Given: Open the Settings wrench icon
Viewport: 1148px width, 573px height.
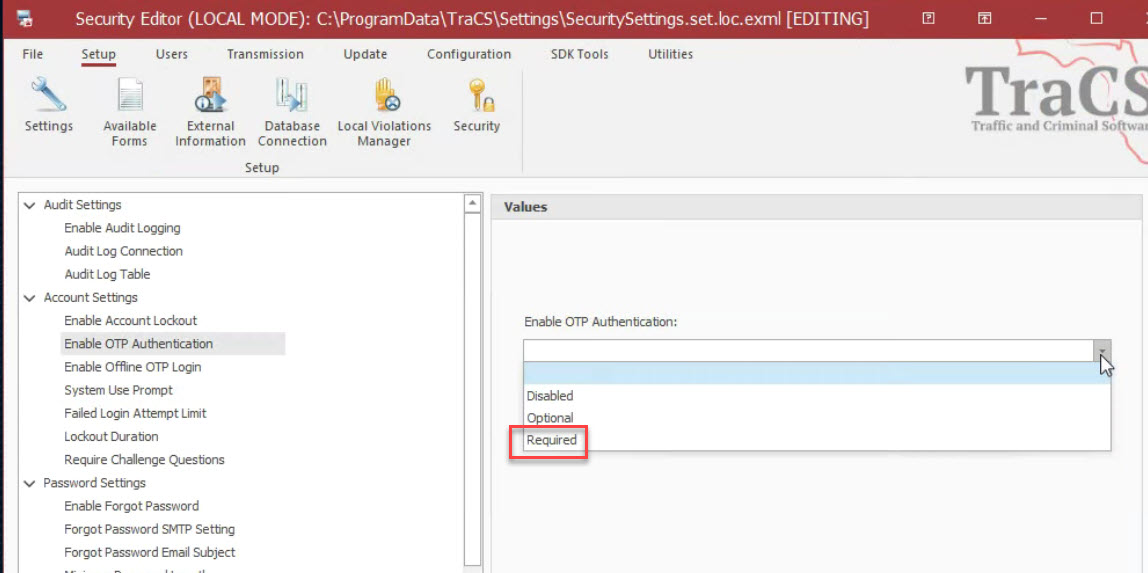Looking at the screenshot, I should [x=48, y=97].
